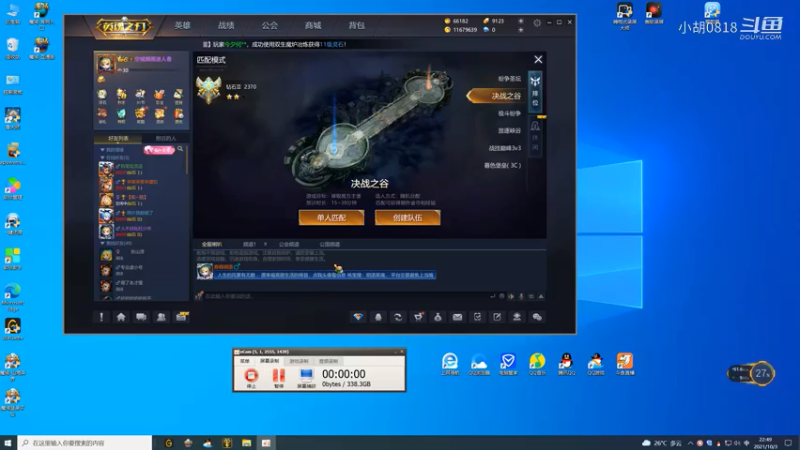Search friends with magnifier icon

180,149
